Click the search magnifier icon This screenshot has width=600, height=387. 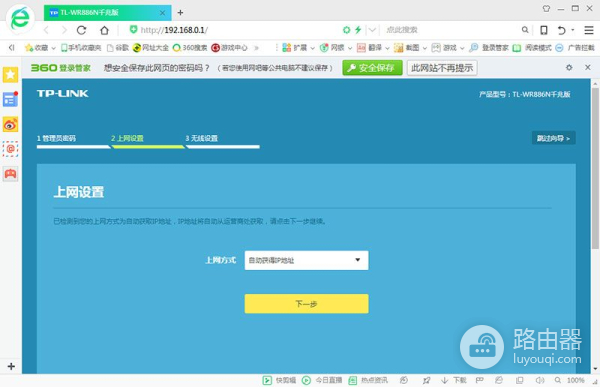coord(525,30)
